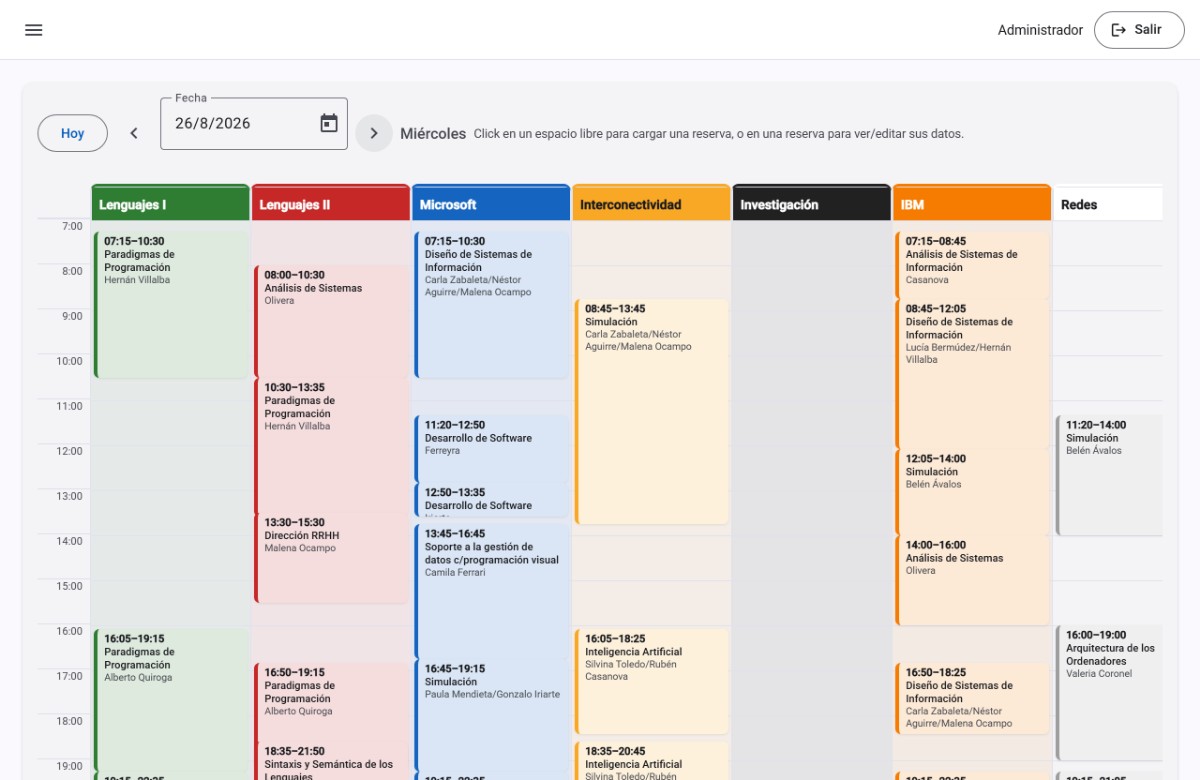Image resolution: width=1200 pixels, height=780 pixels.
Task: Select the Interconectividad room header
Action: (651, 203)
